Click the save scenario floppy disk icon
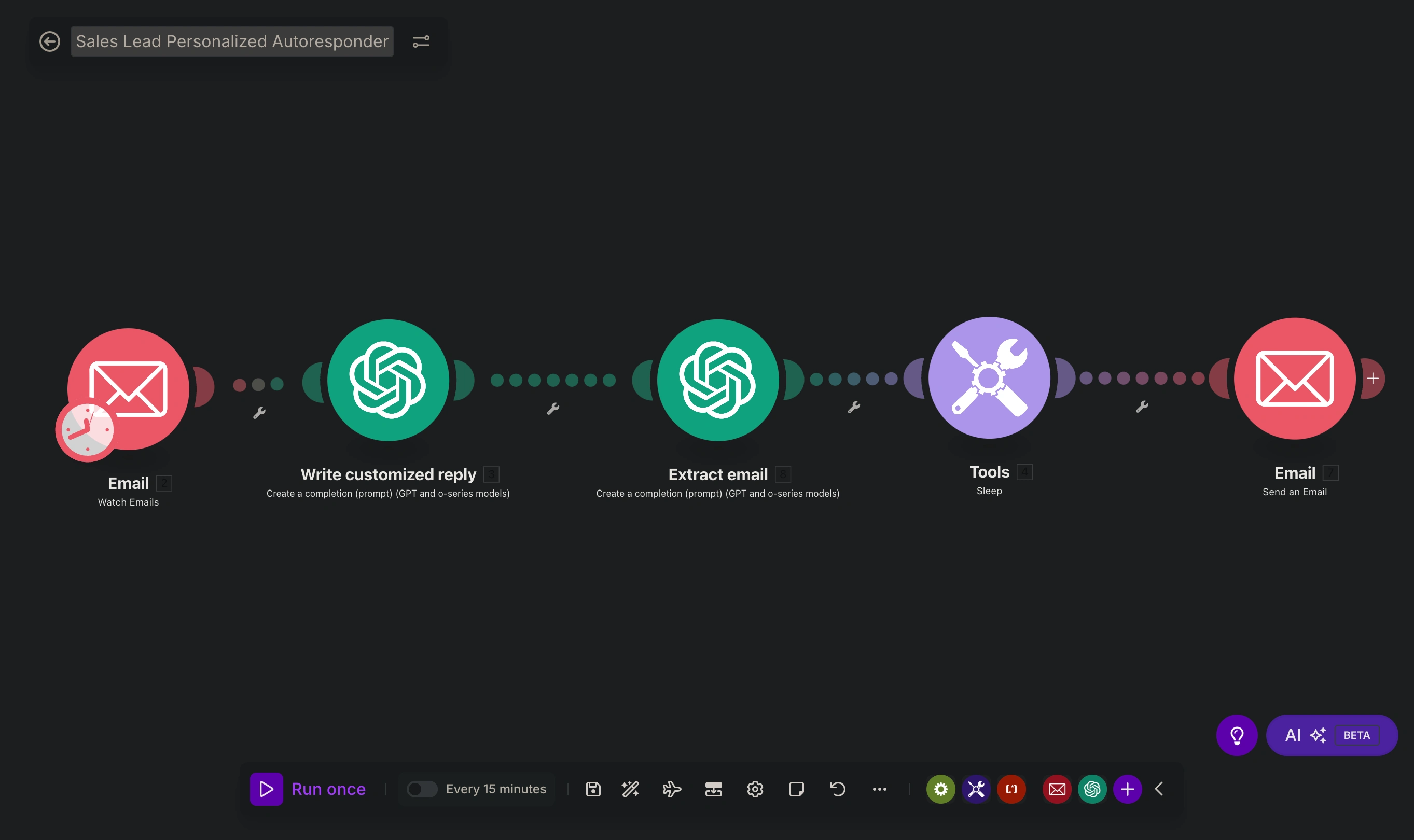This screenshot has height=840, width=1414. (593, 789)
